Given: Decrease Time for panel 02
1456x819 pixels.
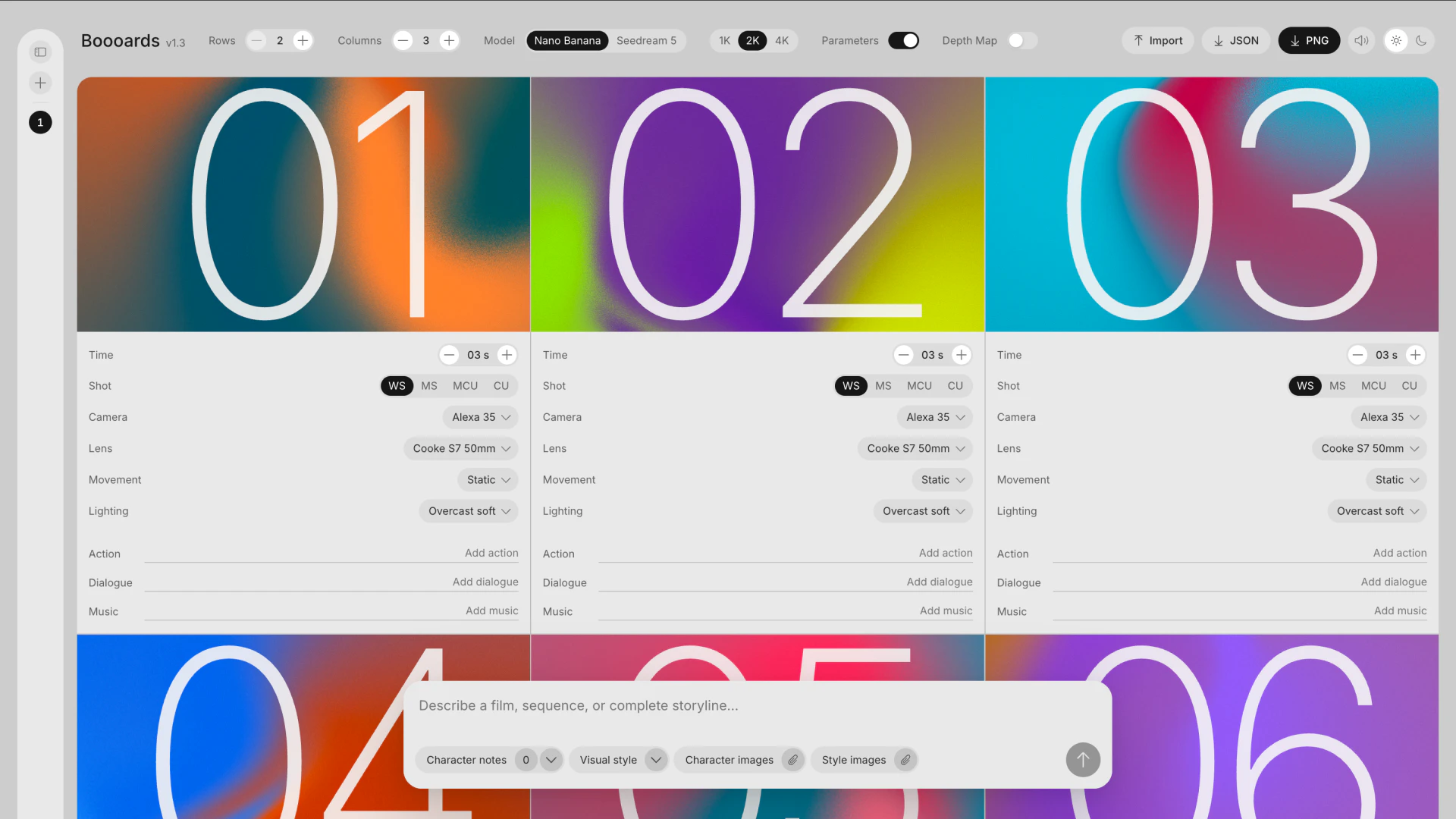Looking at the screenshot, I should (x=903, y=355).
